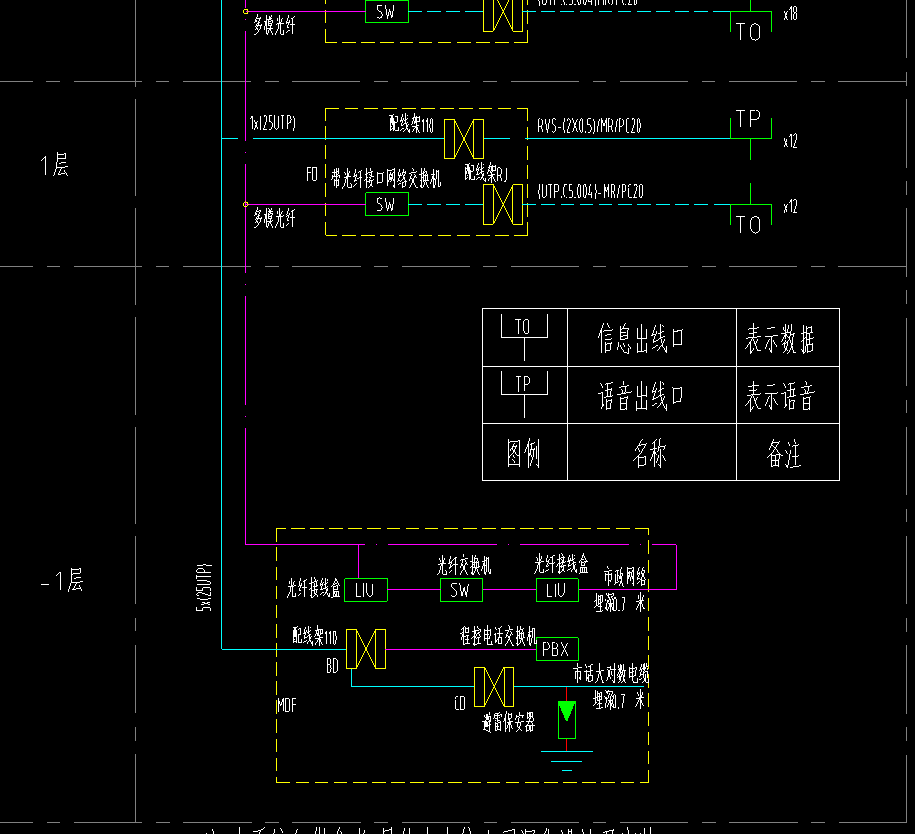Click the SW box under 光纤交换机 label
This screenshot has height=834, width=915.
pyautogui.click(x=461, y=590)
